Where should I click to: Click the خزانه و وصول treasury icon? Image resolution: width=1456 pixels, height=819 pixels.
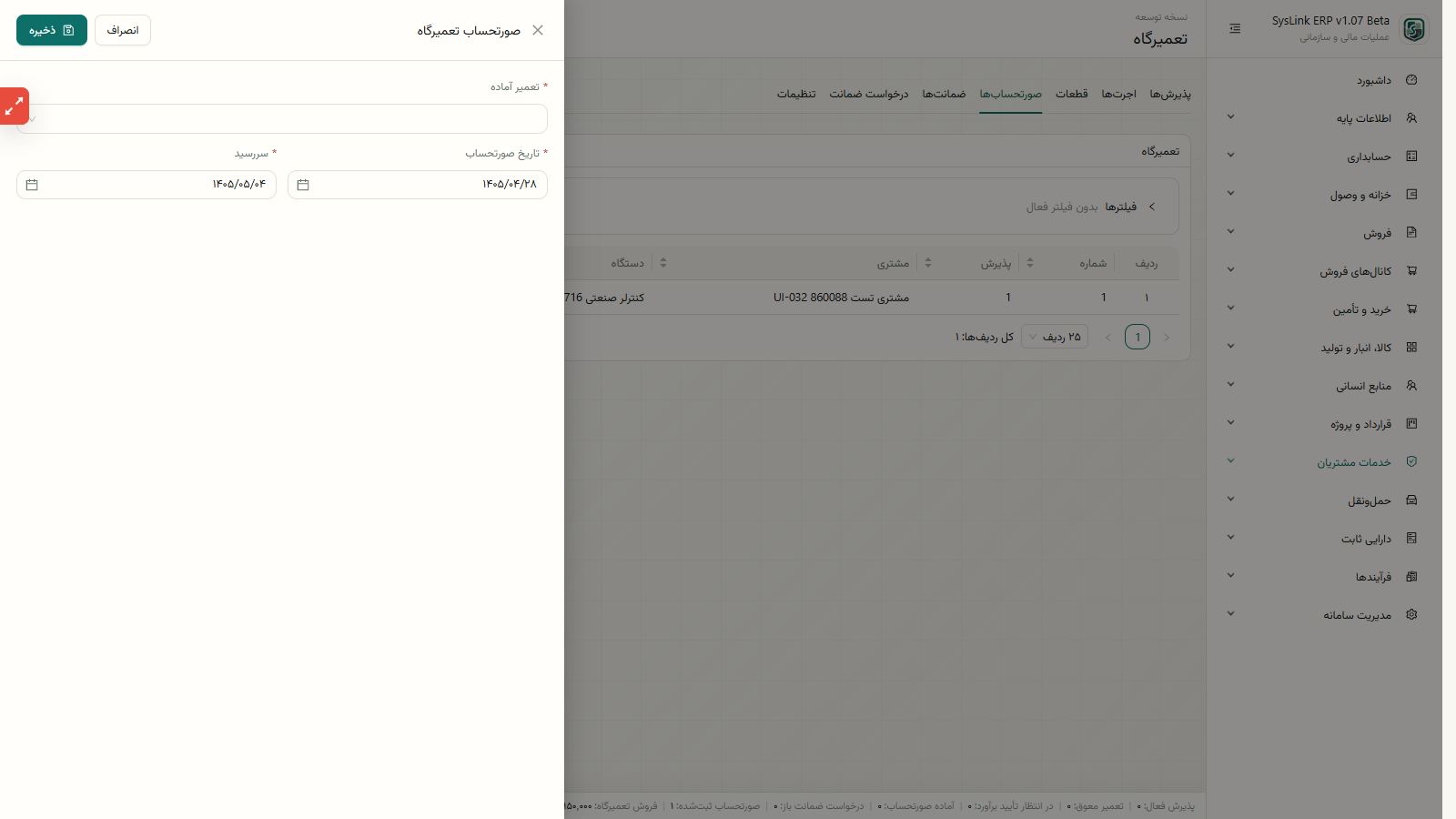(1411, 195)
